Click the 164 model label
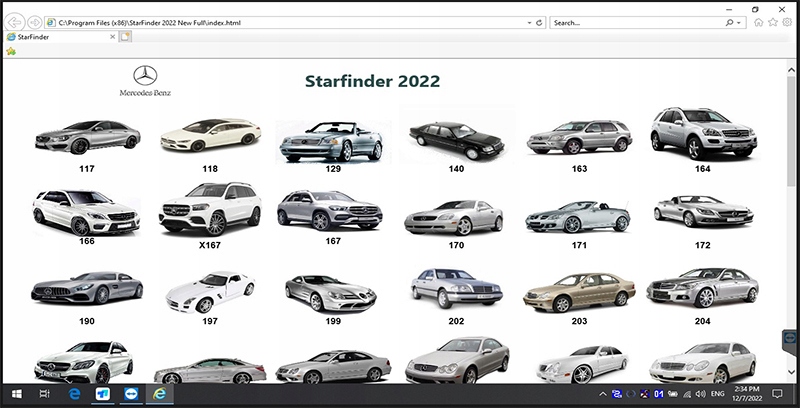The width and height of the screenshot is (800, 408). pyautogui.click(x=703, y=169)
